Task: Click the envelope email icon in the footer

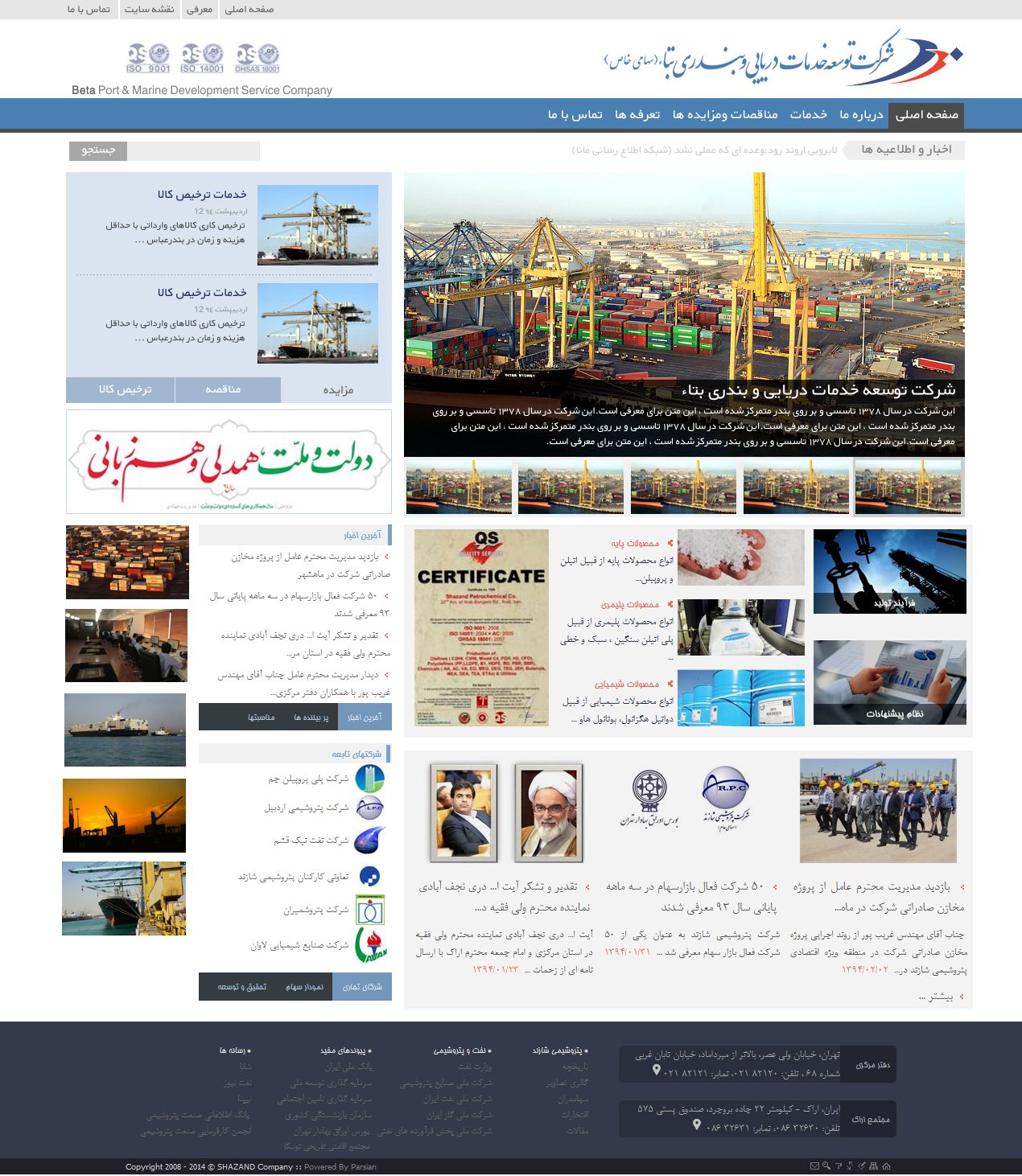Action: [814, 1166]
